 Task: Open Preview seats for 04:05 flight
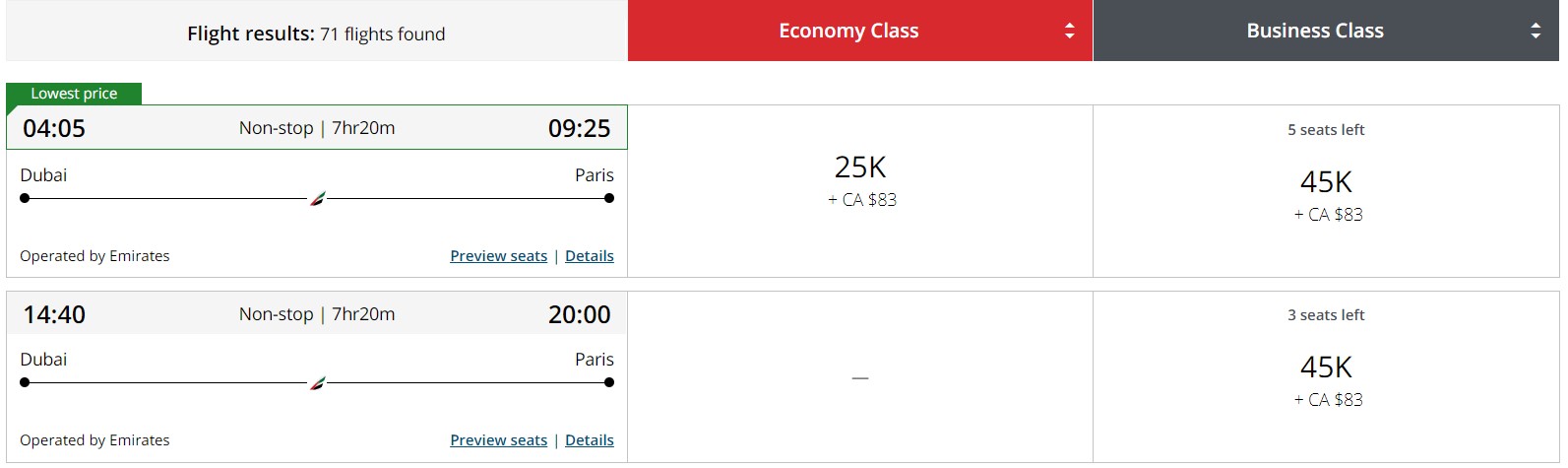point(498,256)
